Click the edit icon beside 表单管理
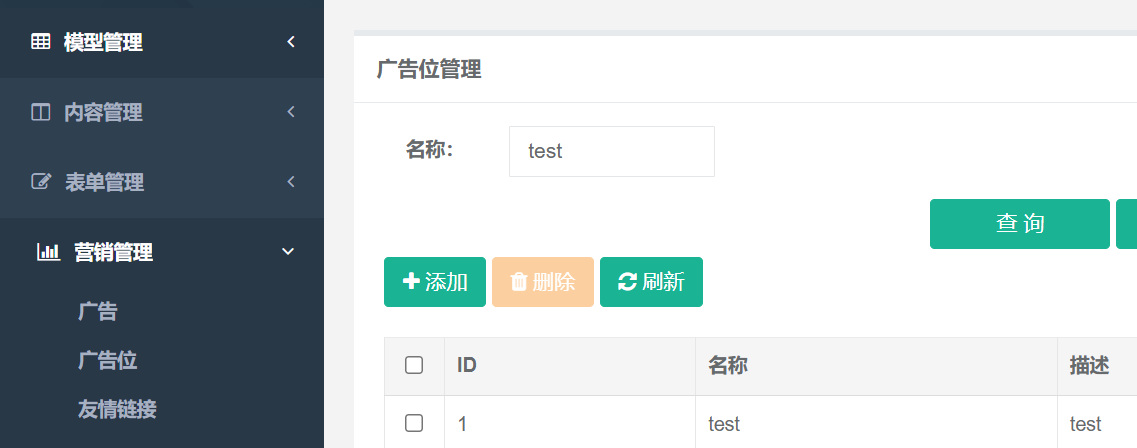1137x448 pixels. pos(41,181)
